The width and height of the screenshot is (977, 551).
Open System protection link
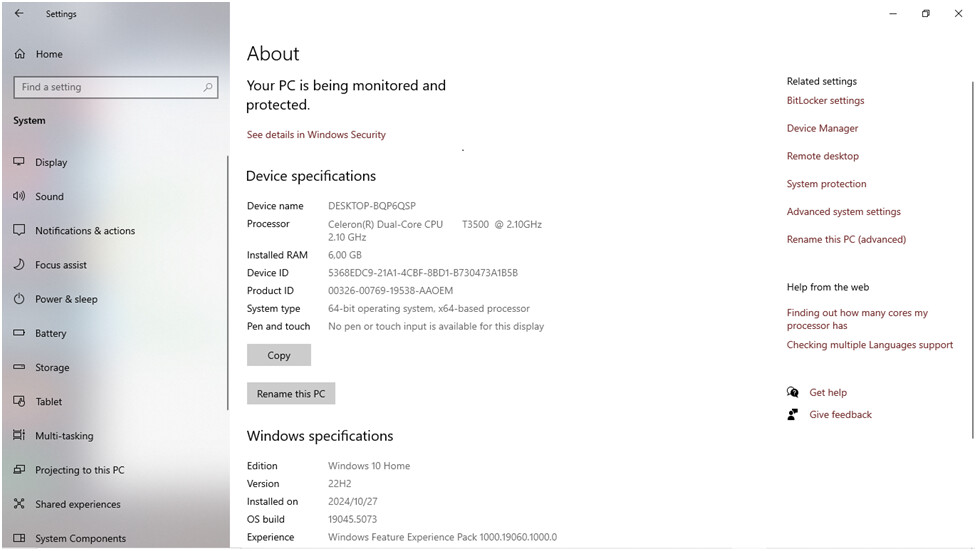[x=826, y=184]
